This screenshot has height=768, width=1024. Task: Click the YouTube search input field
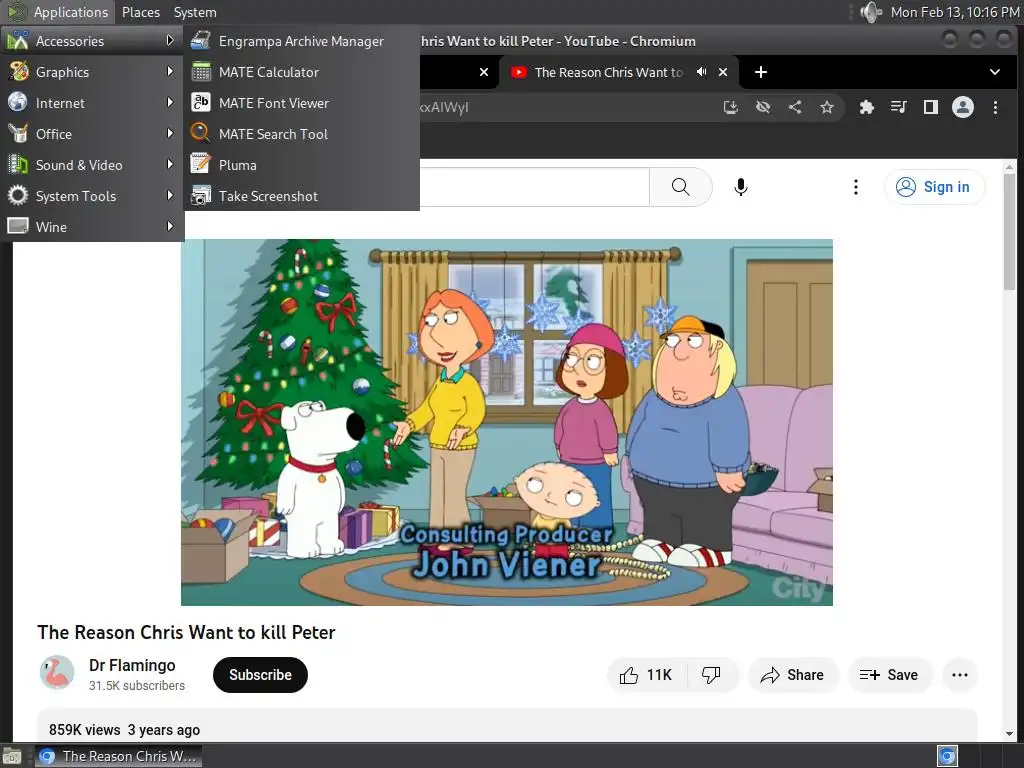coord(534,187)
